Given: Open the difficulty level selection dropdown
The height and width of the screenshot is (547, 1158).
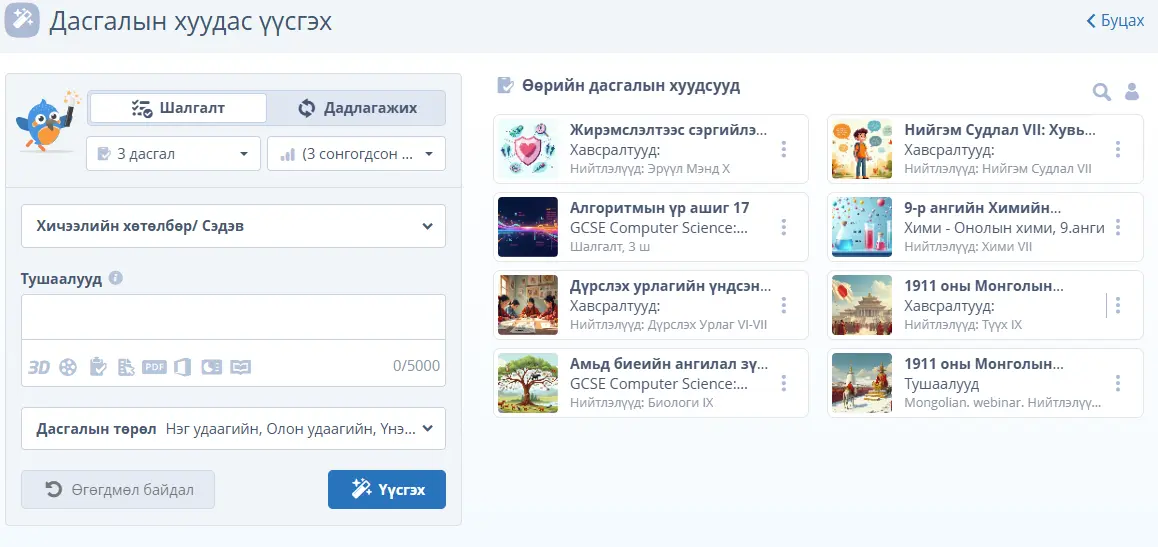Looking at the screenshot, I should (356, 154).
